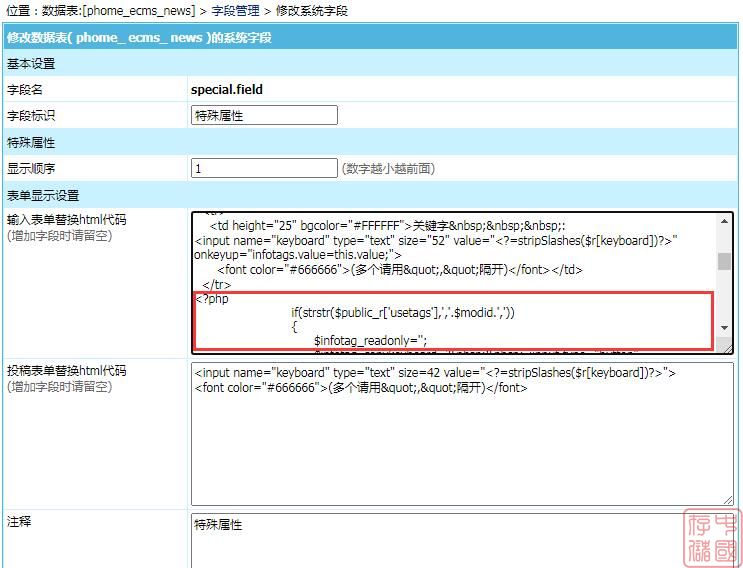
Task: Focus the 显示顺序 number input field
Action: [264, 168]
